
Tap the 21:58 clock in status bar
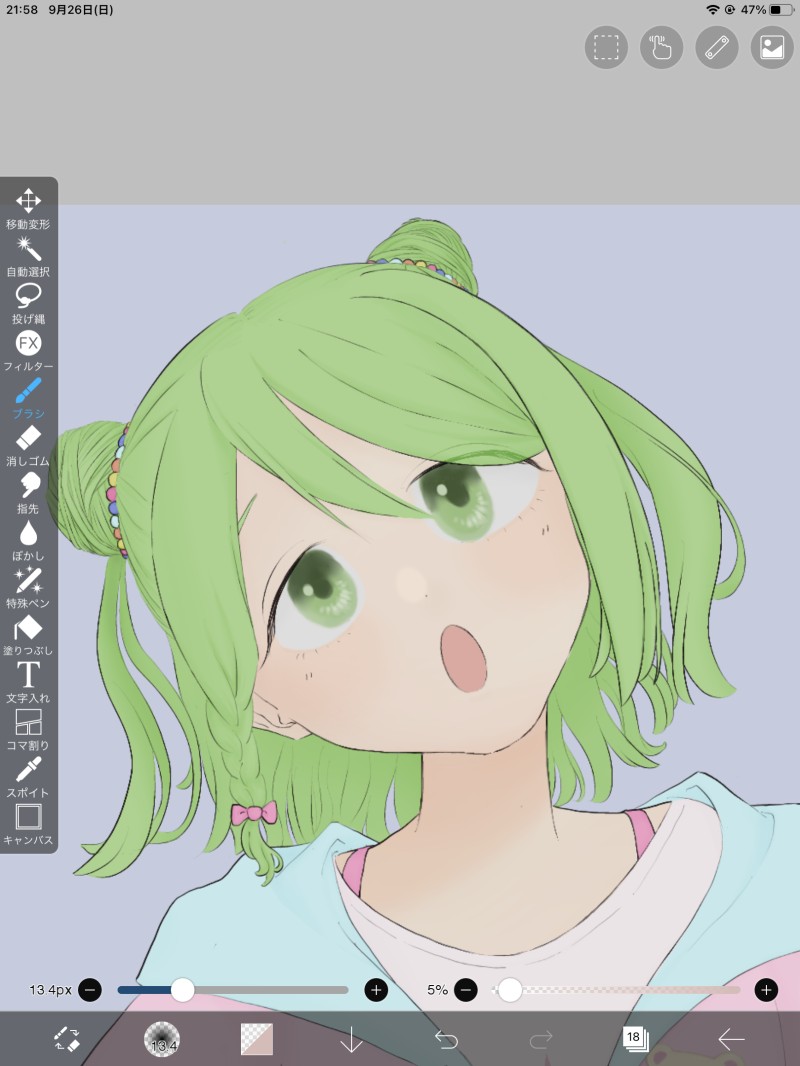pos(22,10)
